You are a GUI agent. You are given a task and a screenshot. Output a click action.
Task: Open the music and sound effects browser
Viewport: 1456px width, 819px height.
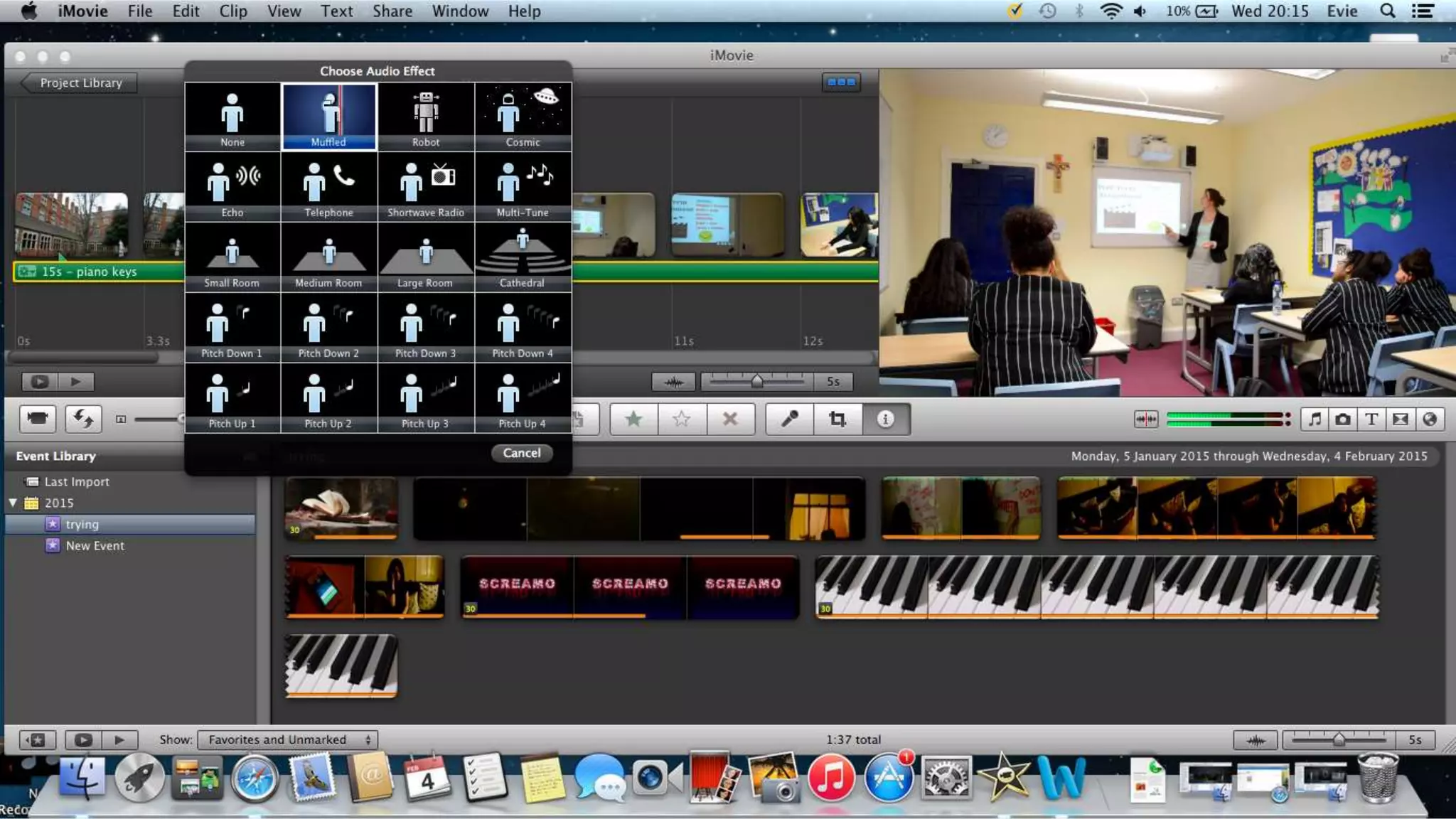1315,419
